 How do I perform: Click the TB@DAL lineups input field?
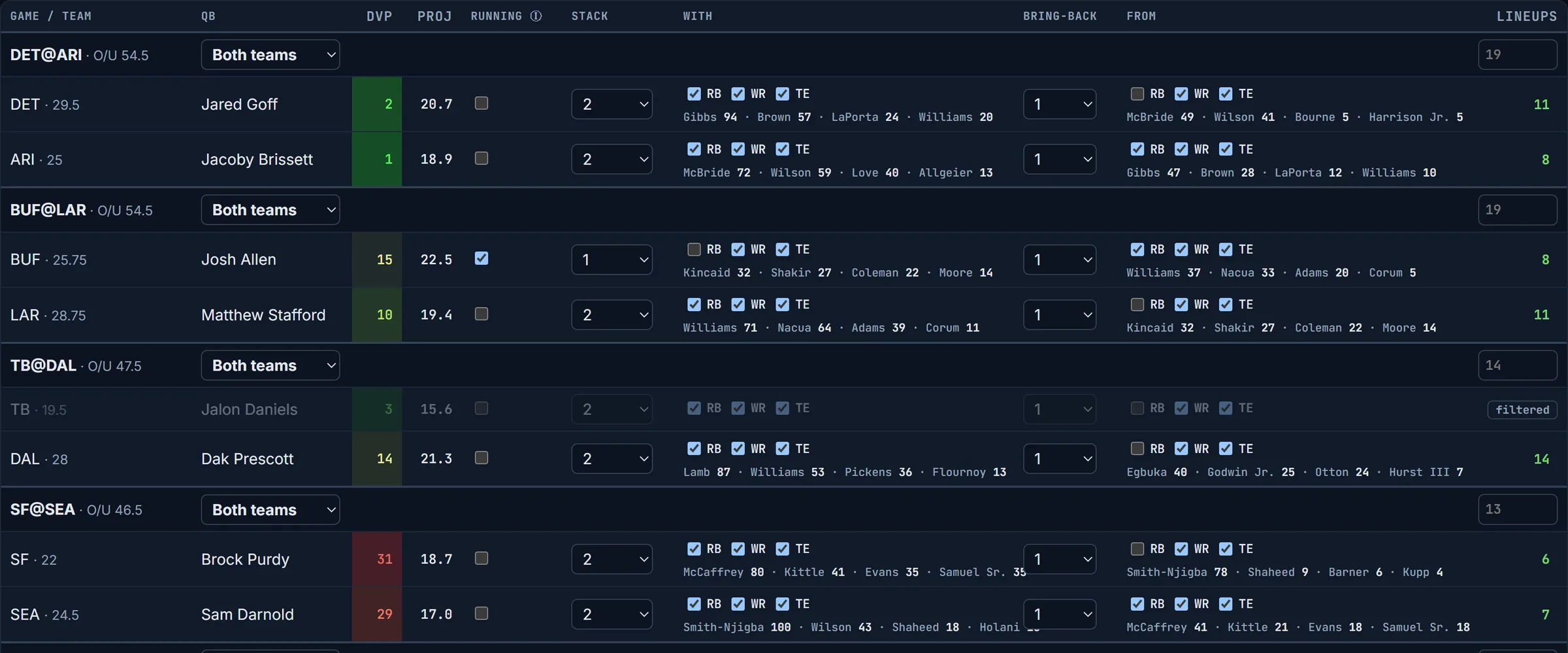1518,365
